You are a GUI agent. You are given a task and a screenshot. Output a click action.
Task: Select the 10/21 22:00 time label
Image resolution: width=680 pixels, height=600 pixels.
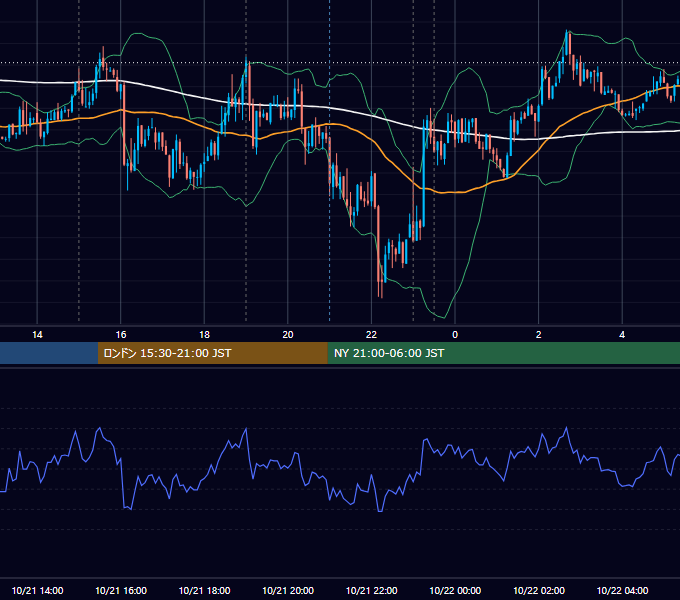pos(371,590)
